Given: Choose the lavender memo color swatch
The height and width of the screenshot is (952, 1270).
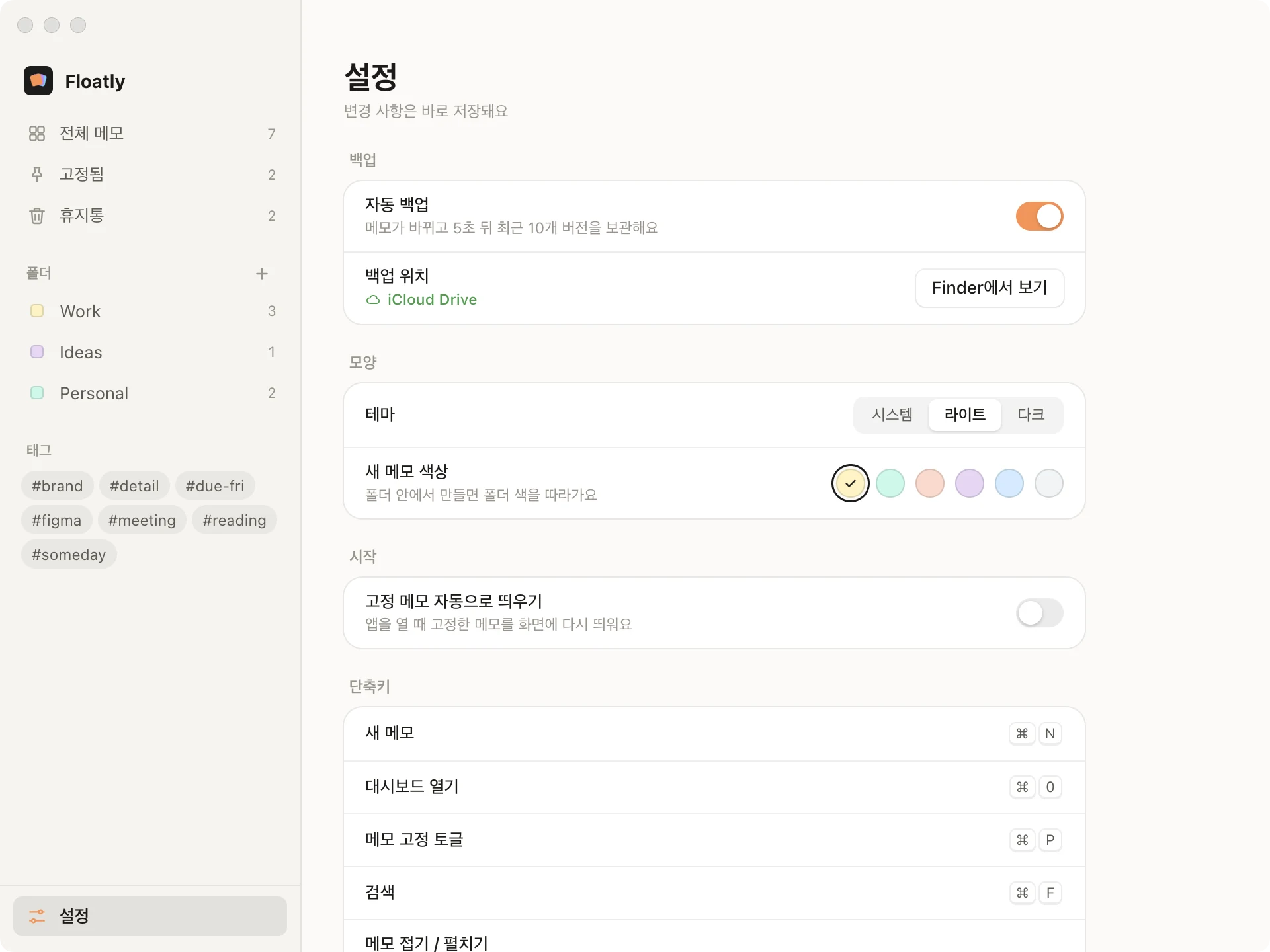Looking at the screenshot, I should tap(970, 483).
